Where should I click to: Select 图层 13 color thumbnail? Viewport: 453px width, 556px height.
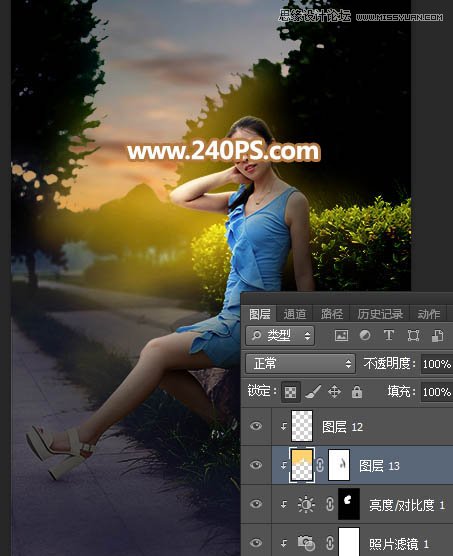point(302,465)
